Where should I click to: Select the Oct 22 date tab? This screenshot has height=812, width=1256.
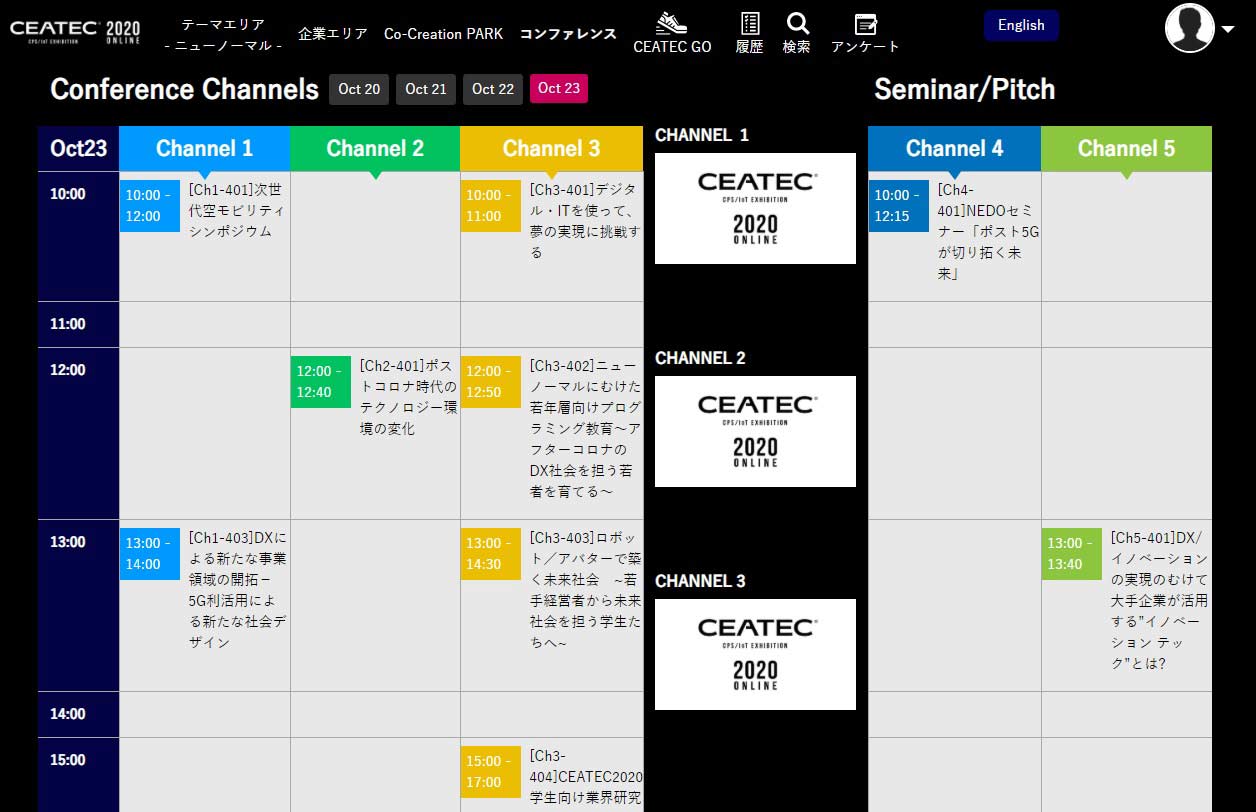coord(493,89)
